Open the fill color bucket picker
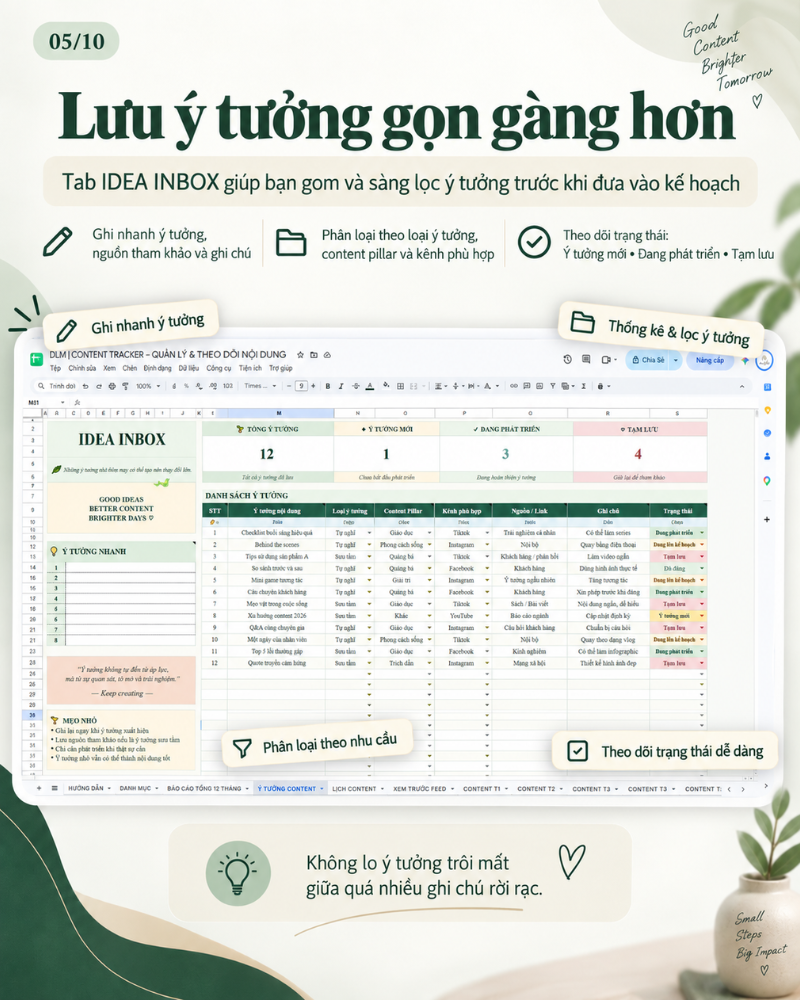The height and width of the screenshot is (1000, 800). 386,385
